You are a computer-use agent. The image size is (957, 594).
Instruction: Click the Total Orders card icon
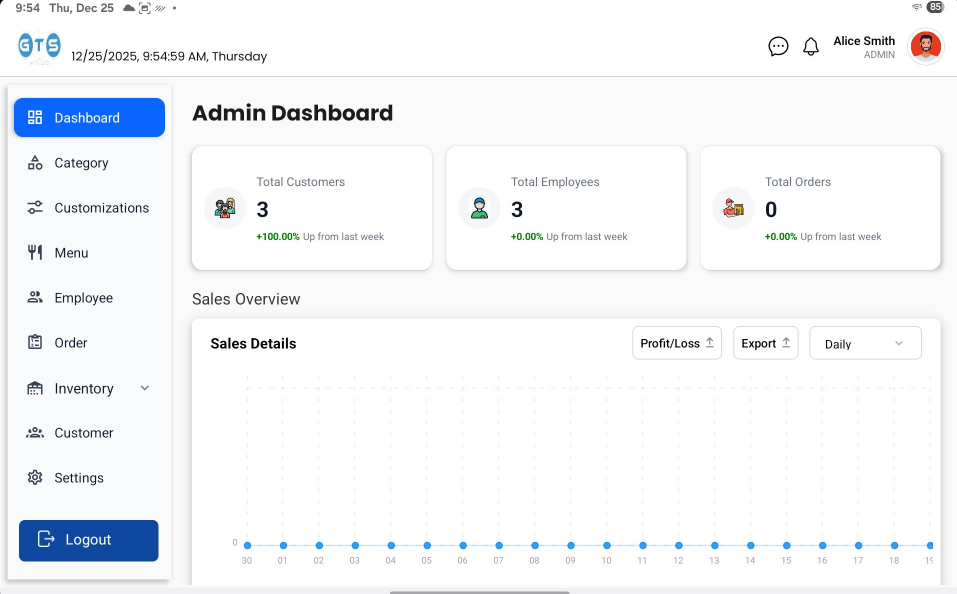pyautogui.click(x=734, y=208)
